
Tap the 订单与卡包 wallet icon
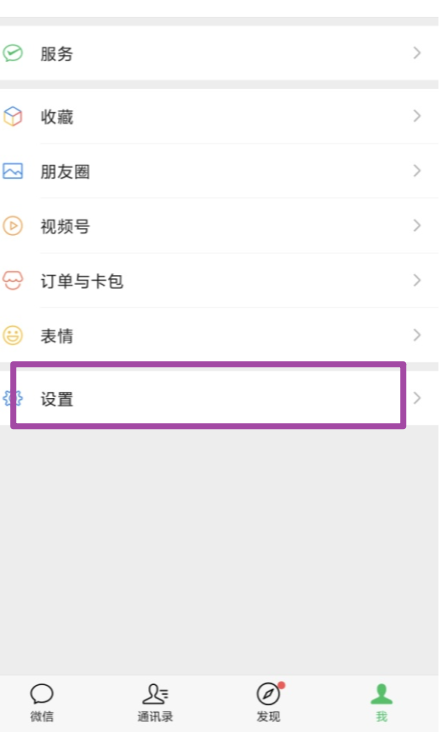click(13, 281)
